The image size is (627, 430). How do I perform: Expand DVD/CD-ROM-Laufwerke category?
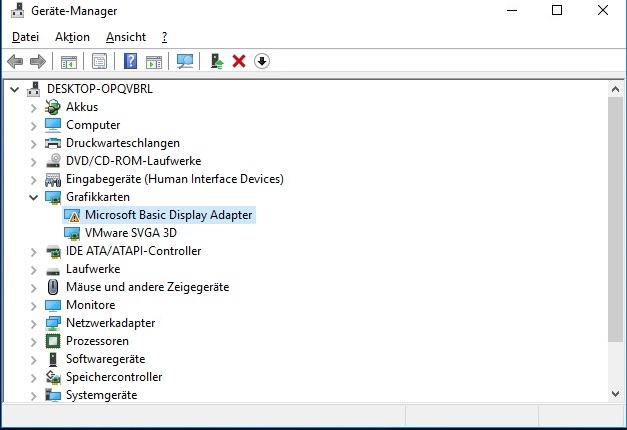pyautogui.click(x=34, y=162)
